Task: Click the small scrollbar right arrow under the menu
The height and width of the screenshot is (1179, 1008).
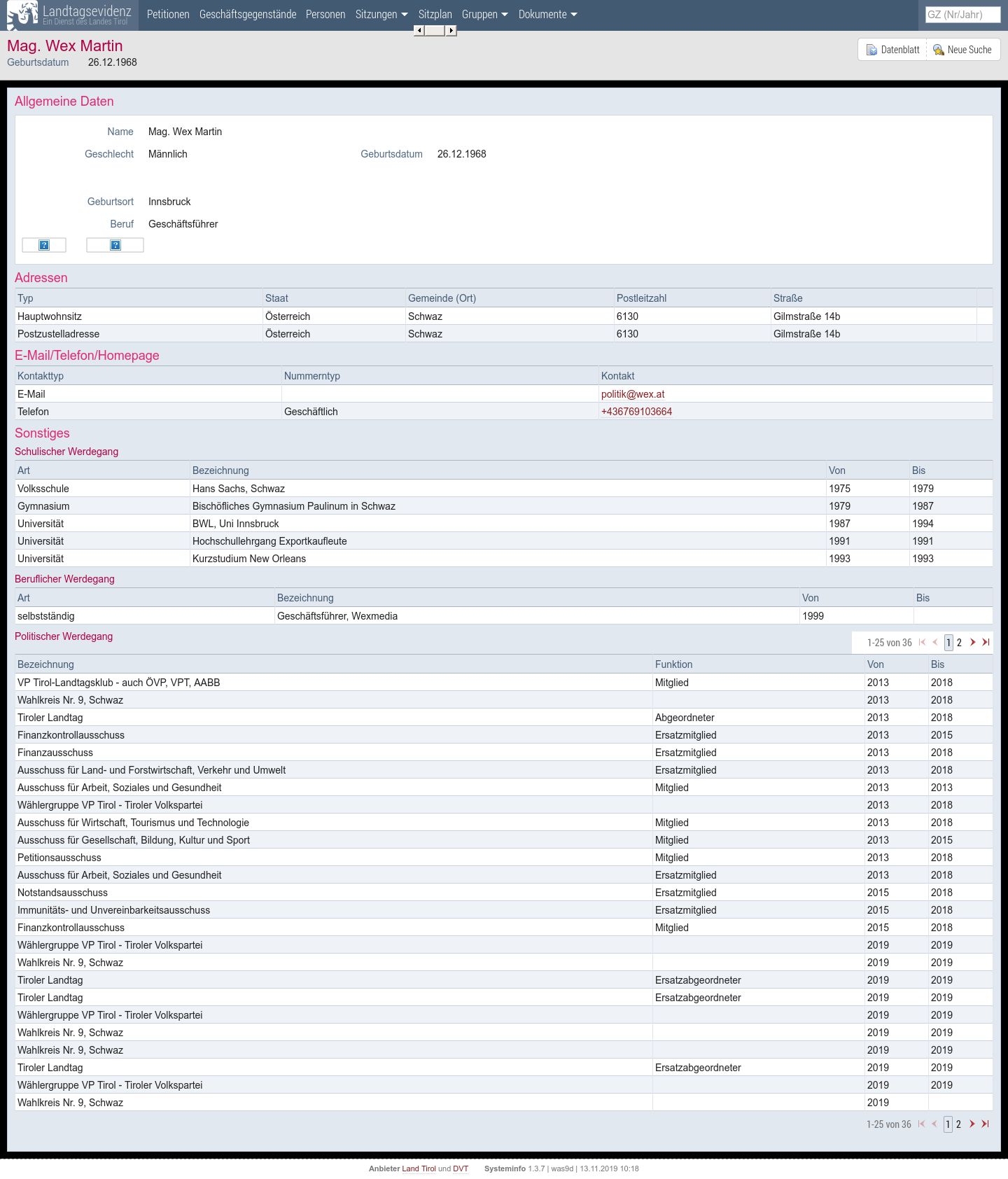Action: point(451,30)
